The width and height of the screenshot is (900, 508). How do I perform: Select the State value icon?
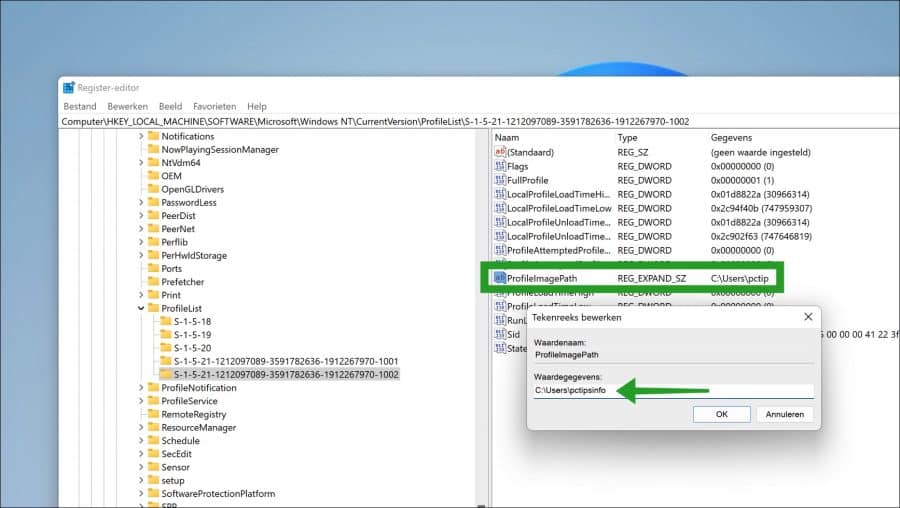click(500, 348)
